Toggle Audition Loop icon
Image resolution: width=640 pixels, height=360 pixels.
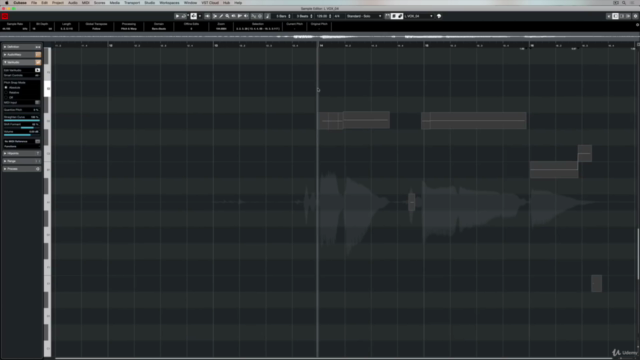tap(184, 16)
